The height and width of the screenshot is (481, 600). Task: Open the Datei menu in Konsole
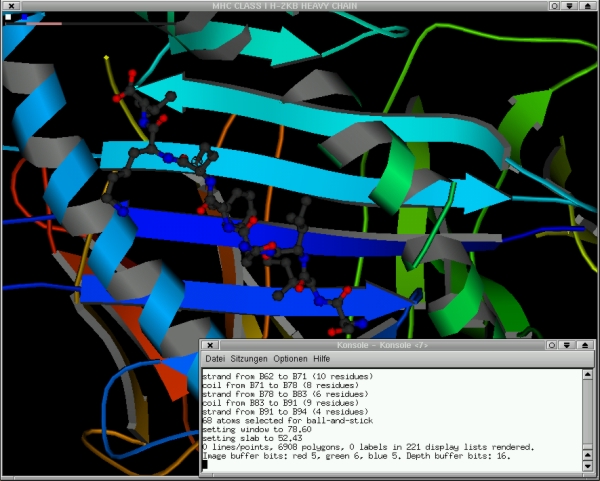[x=215, y=358]
